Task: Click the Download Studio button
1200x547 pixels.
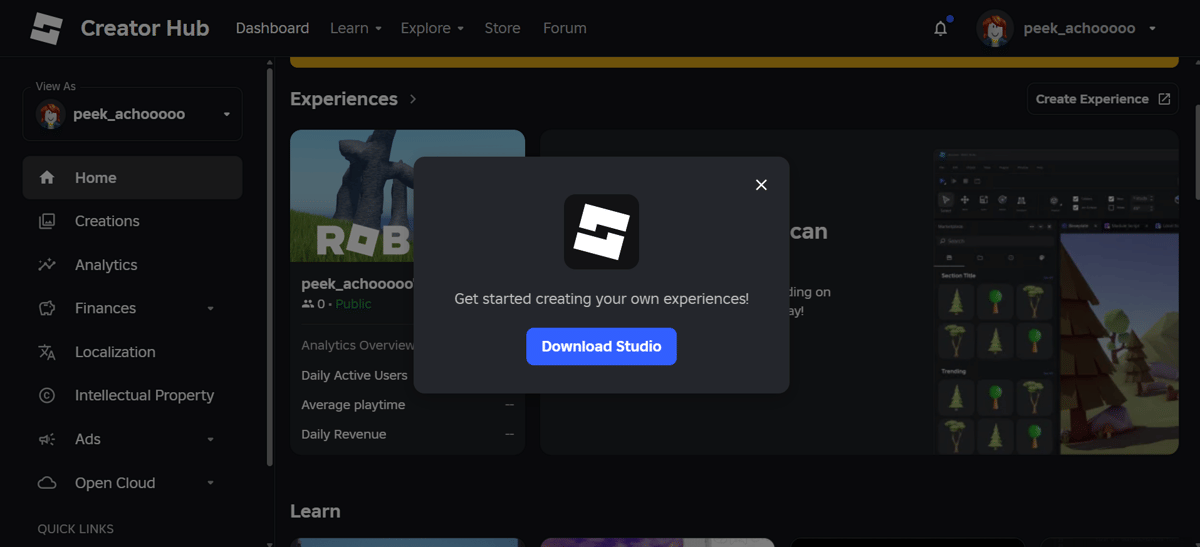Action: (601, 346)
